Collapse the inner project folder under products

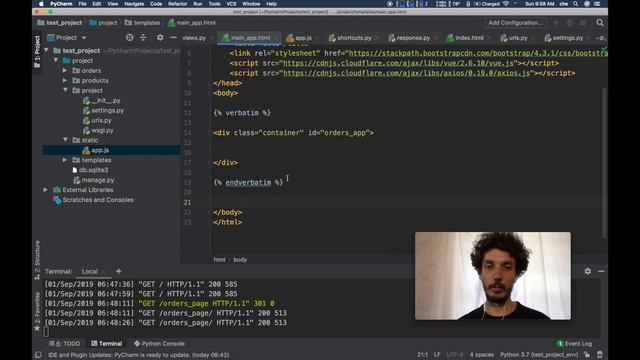(x=65, y=90)
